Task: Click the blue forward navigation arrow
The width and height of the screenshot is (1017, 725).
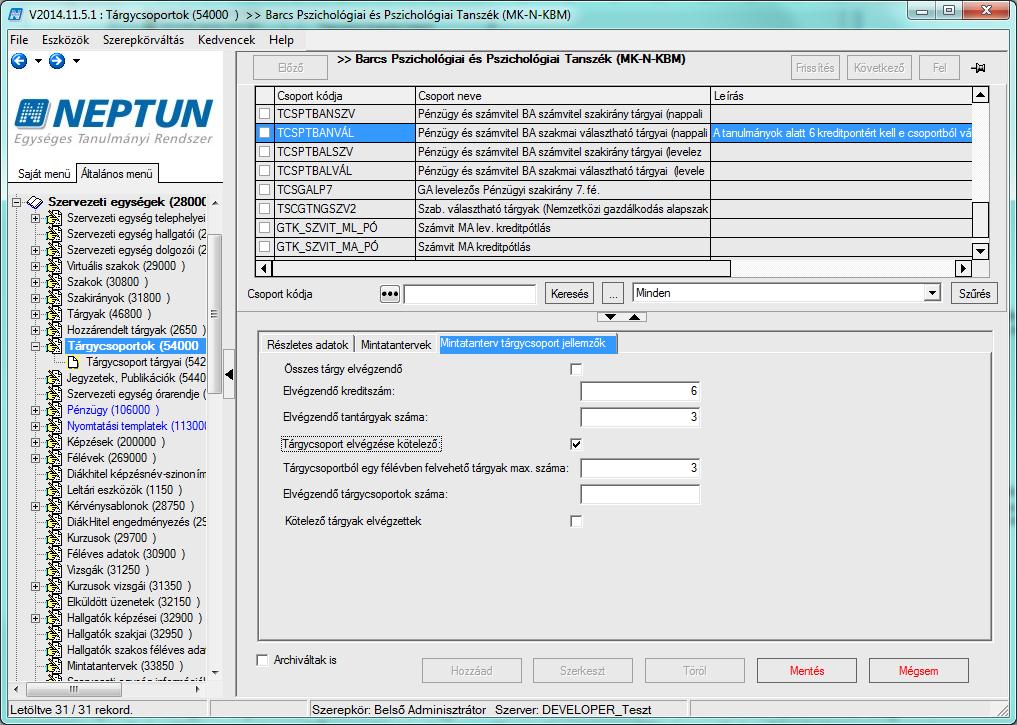Action: point(57,61)
